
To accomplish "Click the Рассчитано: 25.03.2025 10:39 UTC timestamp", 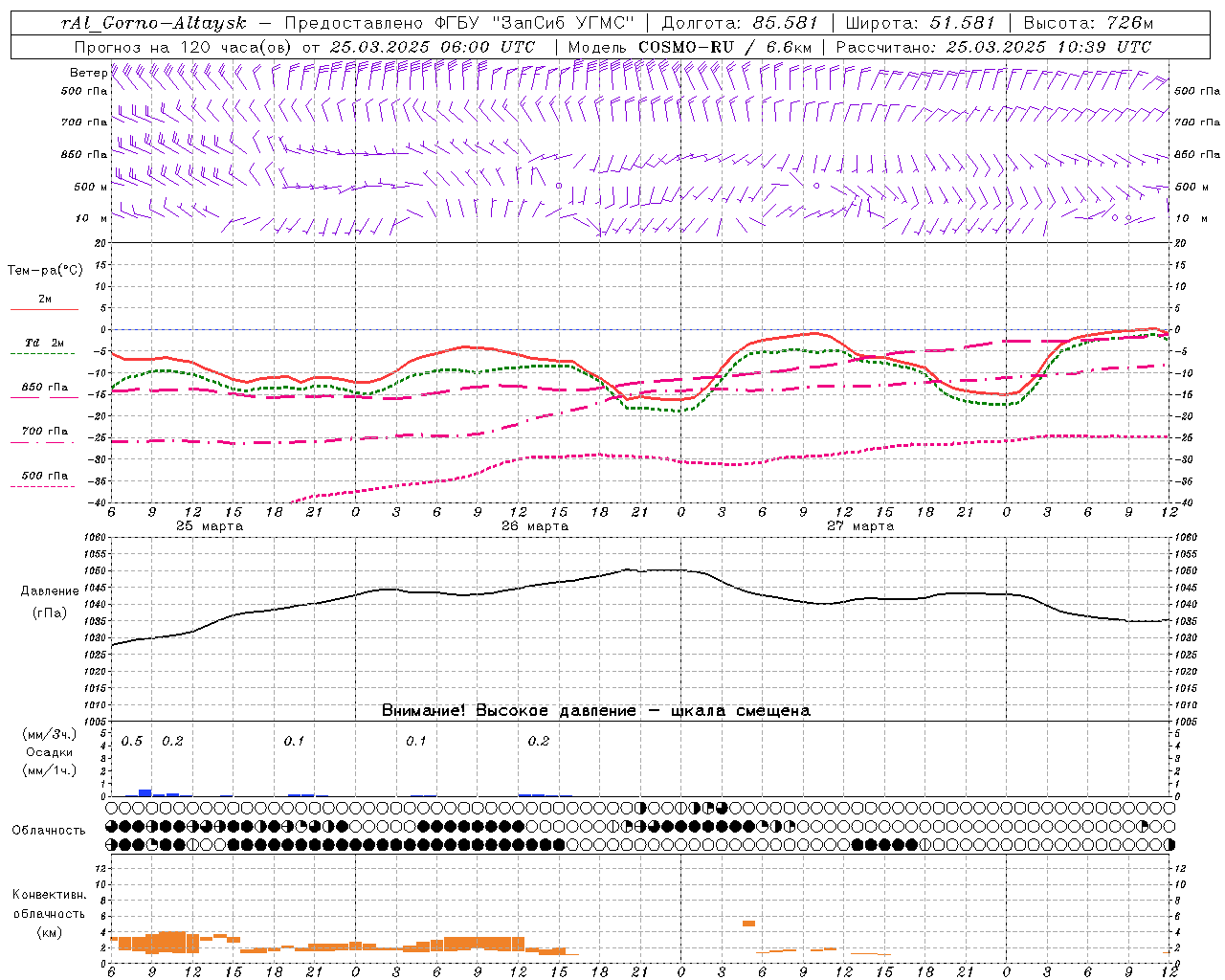I will (993, 46).
